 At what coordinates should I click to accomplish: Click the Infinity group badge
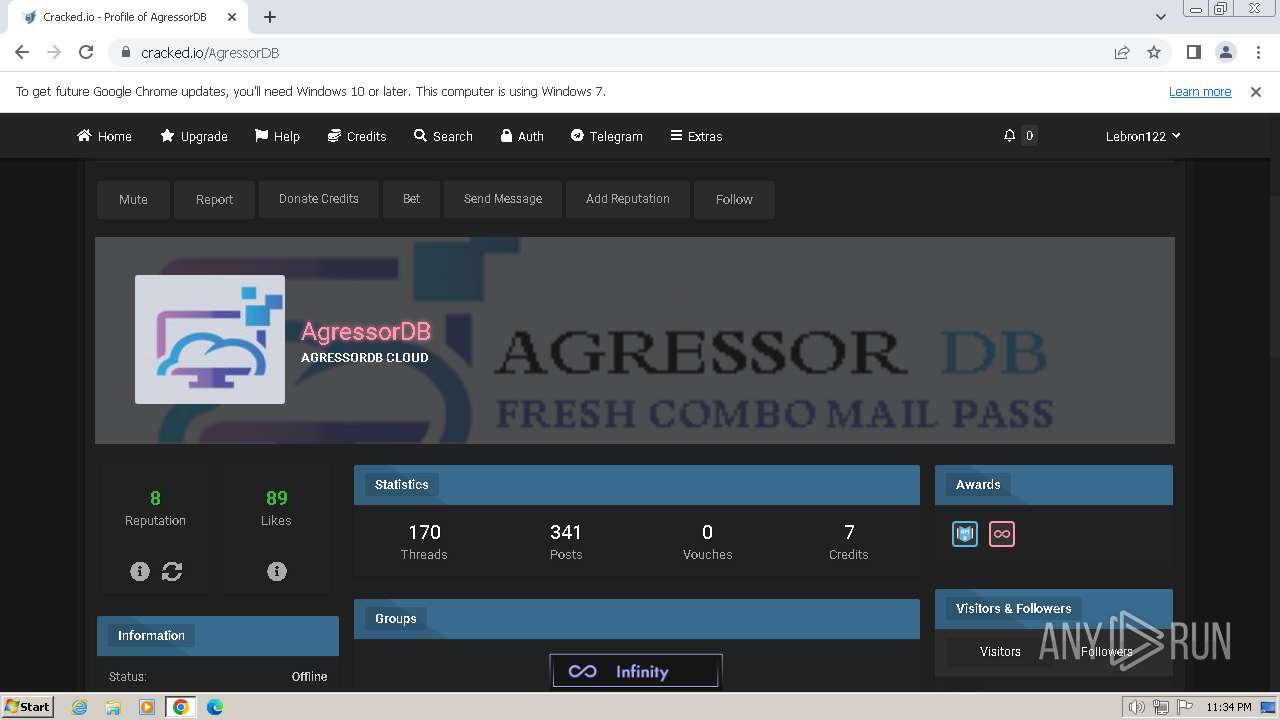(x=636, y=671)
